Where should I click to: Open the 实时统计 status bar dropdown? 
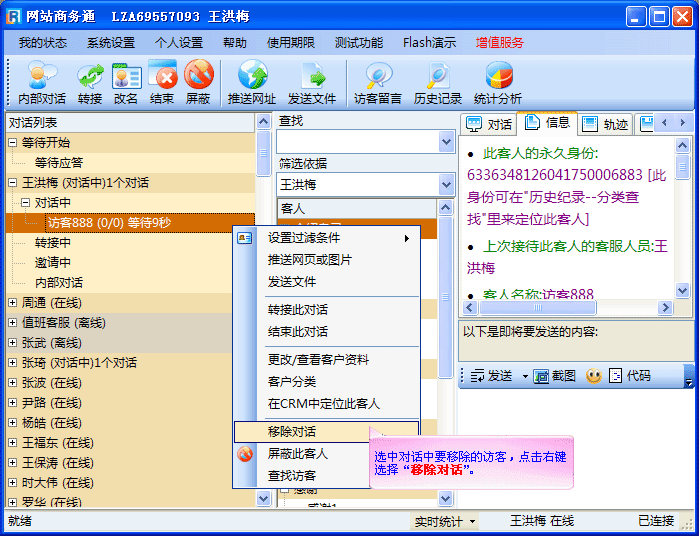(x=446, y=521)
